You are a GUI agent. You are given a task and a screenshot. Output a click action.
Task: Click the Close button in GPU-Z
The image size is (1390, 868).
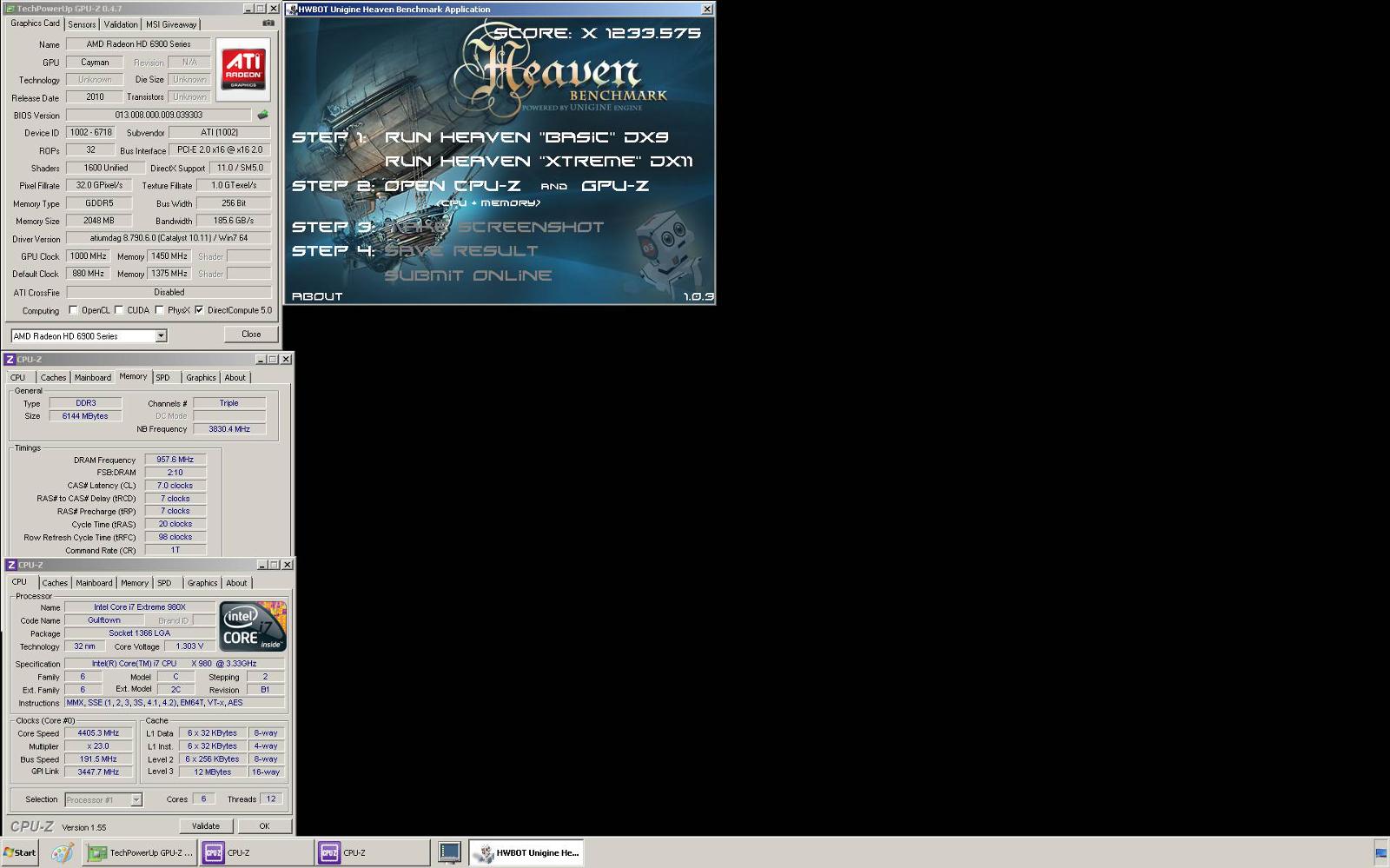coord(251,334)
